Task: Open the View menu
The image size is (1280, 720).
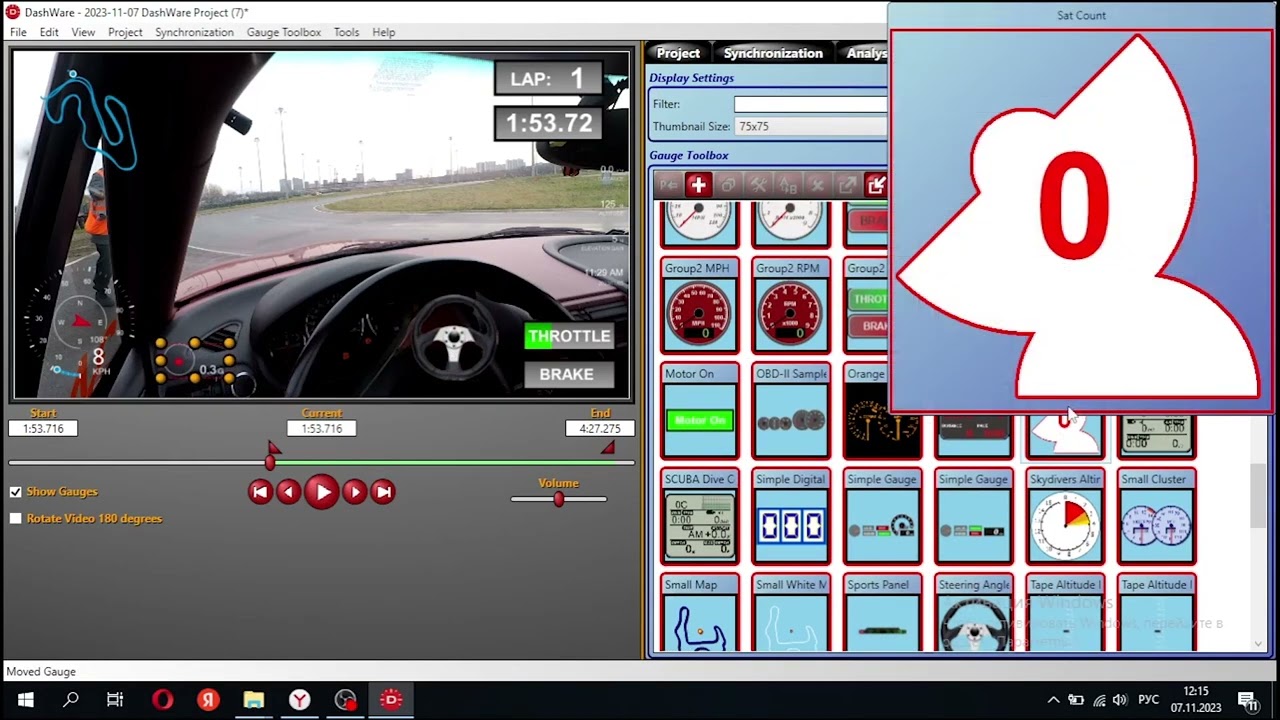Action: coord(83,32)
